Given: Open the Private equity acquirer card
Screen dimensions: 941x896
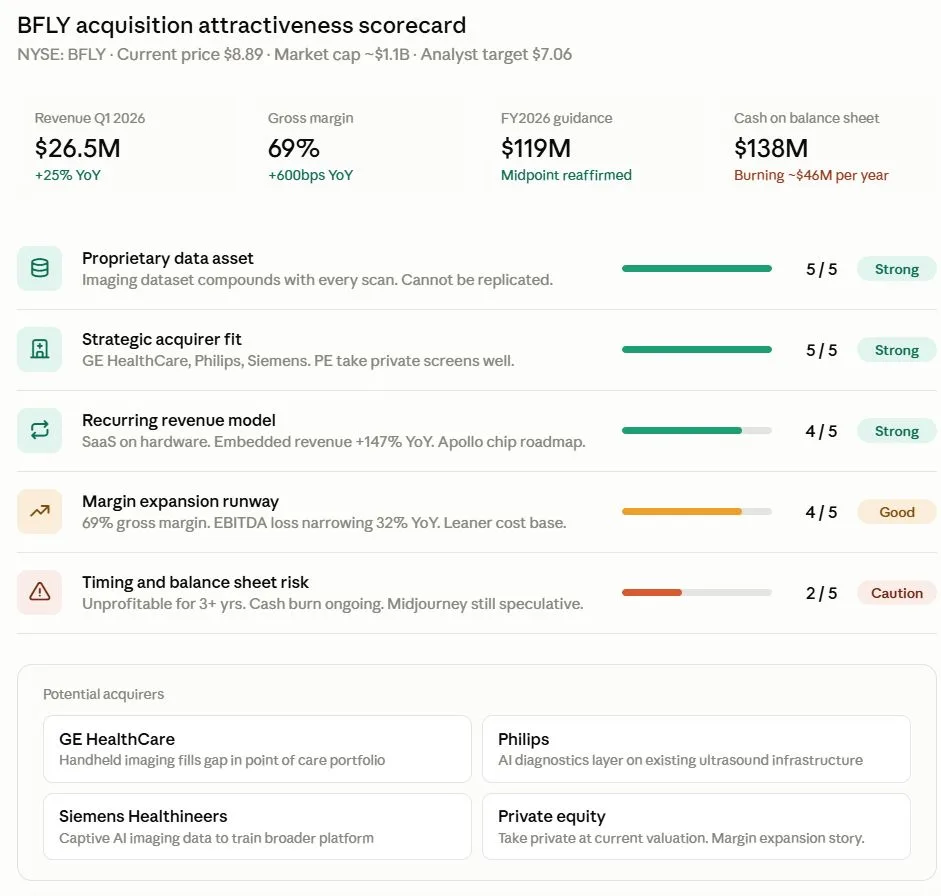Looking at the screenshot, I should [696, 826].
